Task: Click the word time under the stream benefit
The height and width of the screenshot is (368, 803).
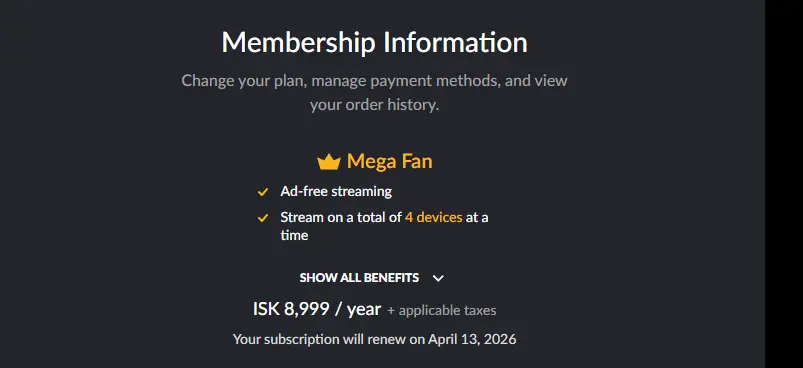Action: pos(294,235)
